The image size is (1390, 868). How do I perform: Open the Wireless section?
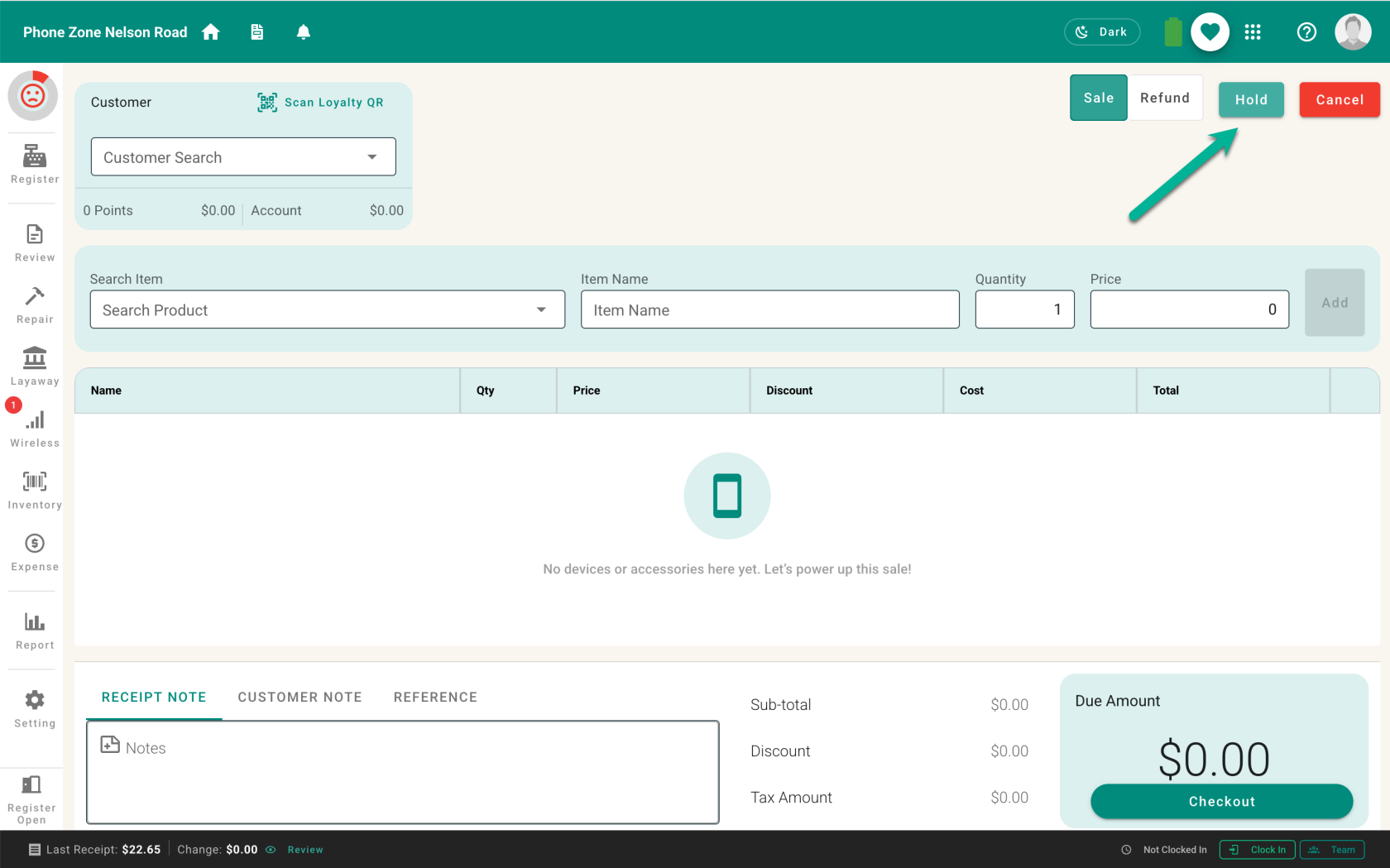(x=35, y=429)
